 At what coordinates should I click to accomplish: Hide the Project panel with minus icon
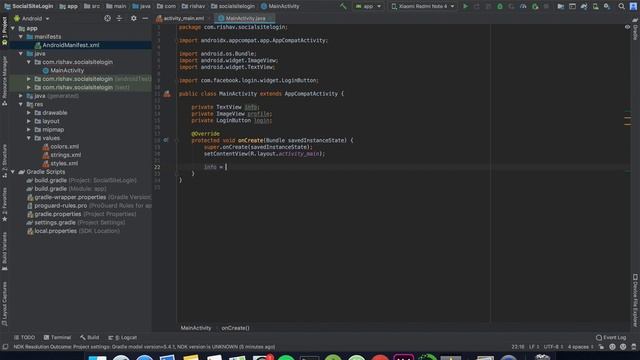pyautogui.click(x=145, y=18)
